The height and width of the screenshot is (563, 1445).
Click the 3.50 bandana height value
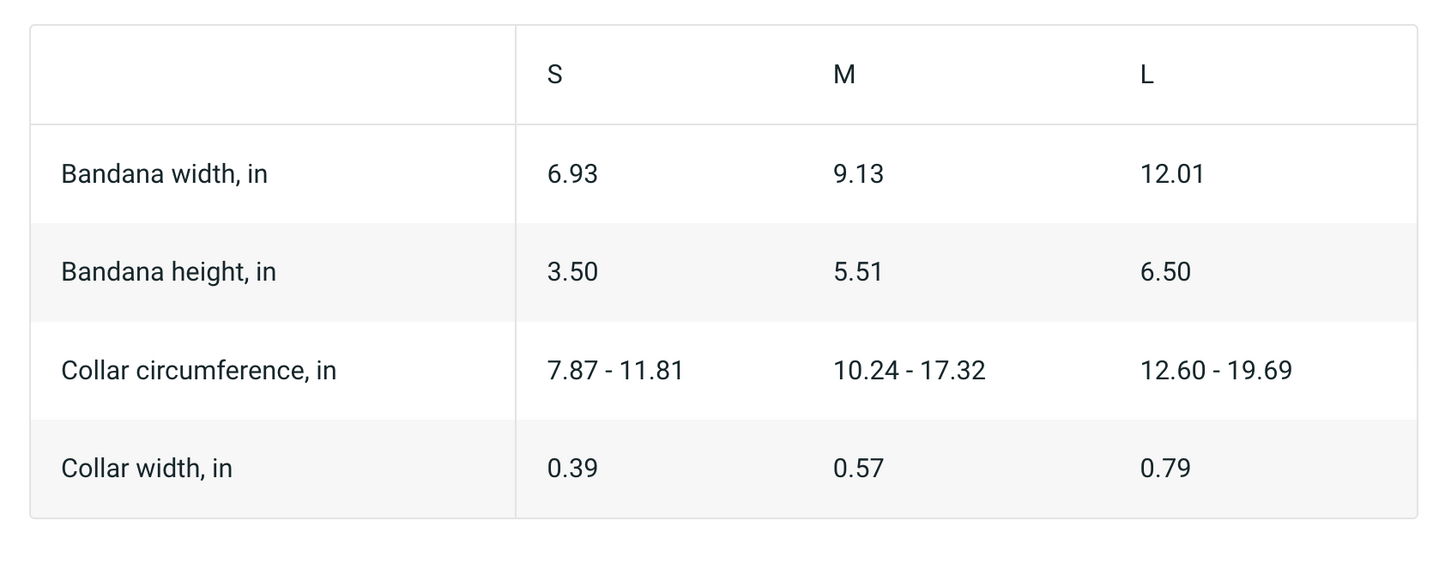coord(572,272)
